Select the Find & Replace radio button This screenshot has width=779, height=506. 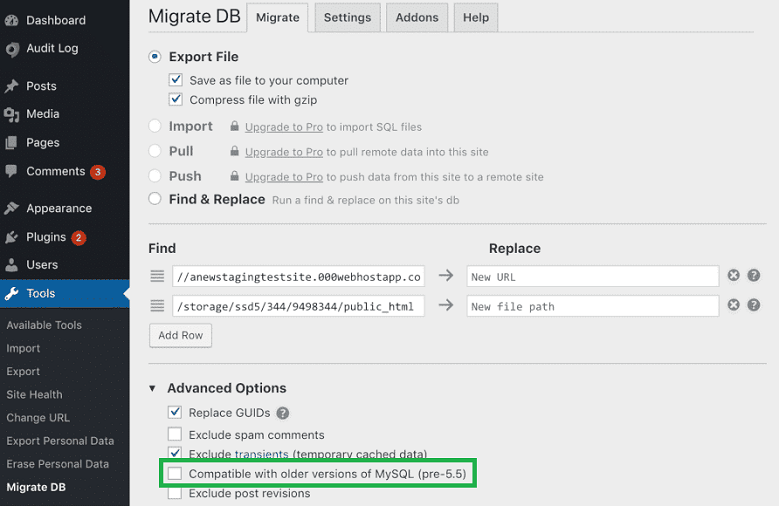[x=155, y=199]
